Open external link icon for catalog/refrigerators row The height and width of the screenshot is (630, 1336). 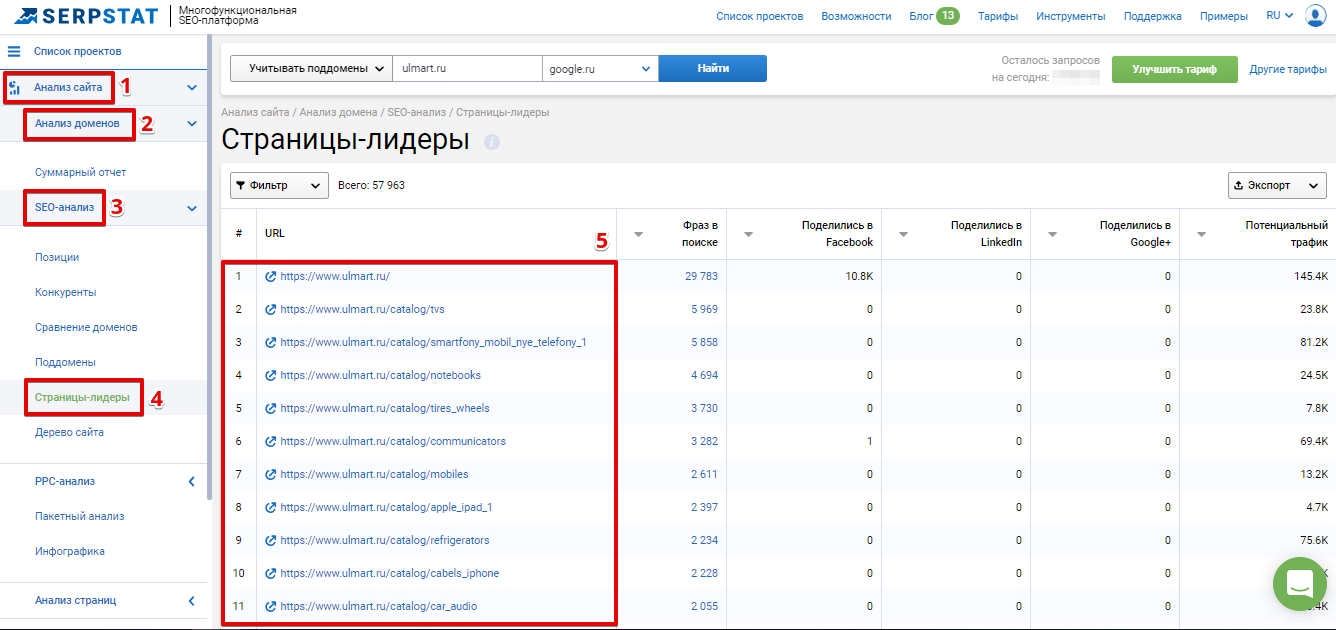pyautogui.click(x=270, y=540)
